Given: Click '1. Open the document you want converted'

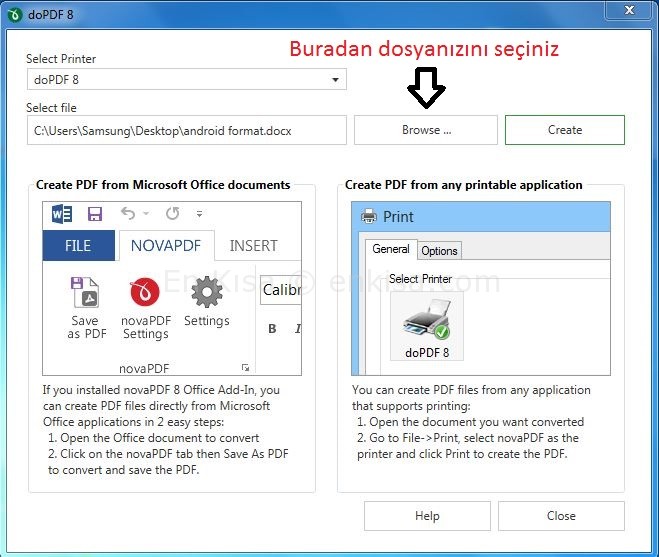Looking at the screenshot, I should tap(470, 422).
